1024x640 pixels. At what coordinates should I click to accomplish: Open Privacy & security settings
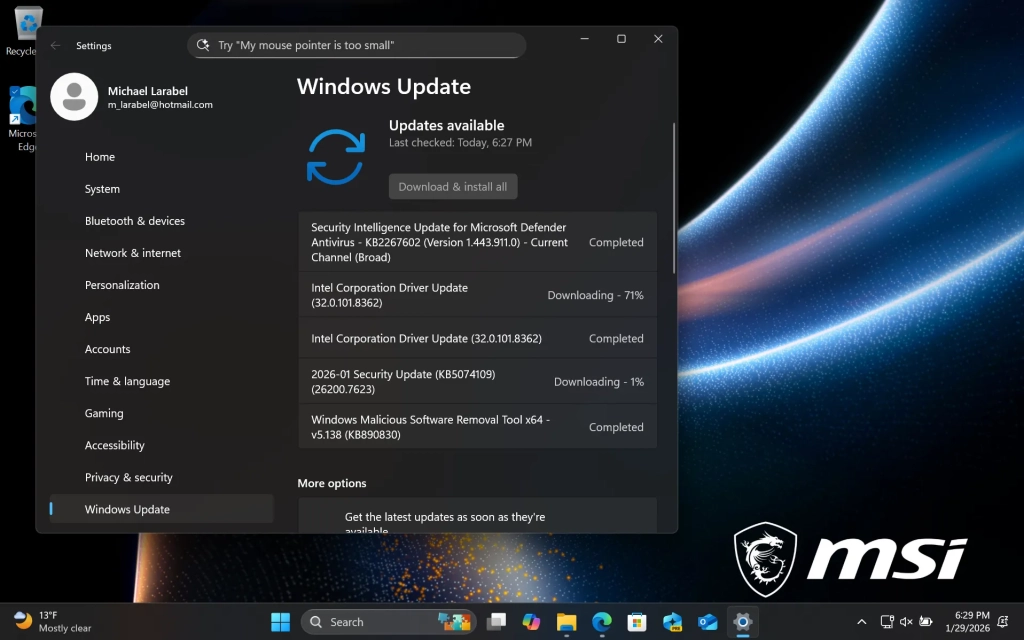[129, 477]
